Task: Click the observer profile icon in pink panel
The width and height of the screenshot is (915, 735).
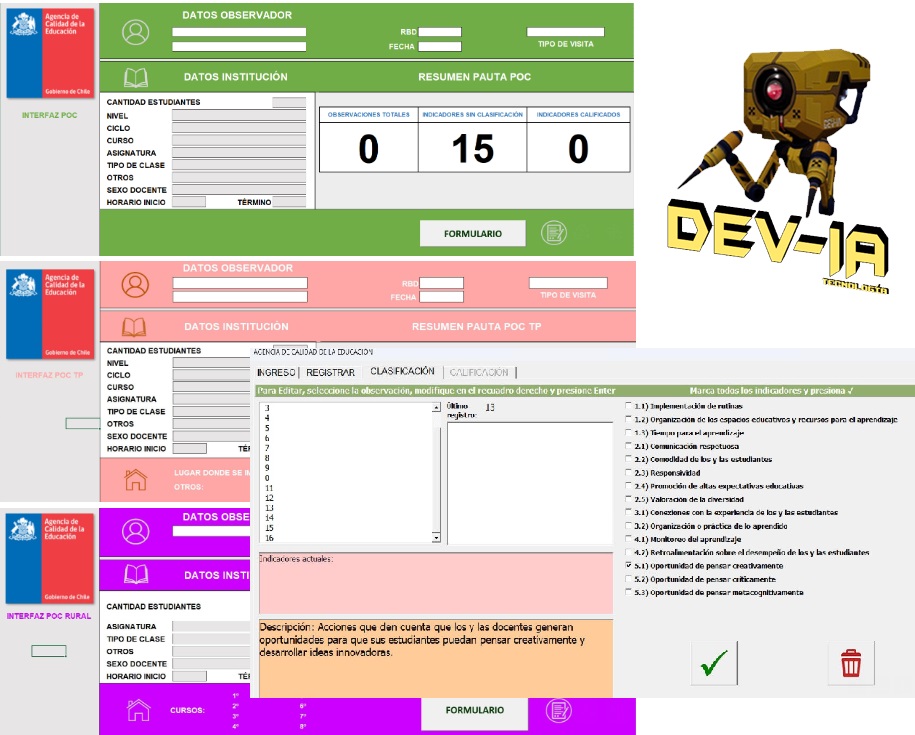Action: click(135, 285)
